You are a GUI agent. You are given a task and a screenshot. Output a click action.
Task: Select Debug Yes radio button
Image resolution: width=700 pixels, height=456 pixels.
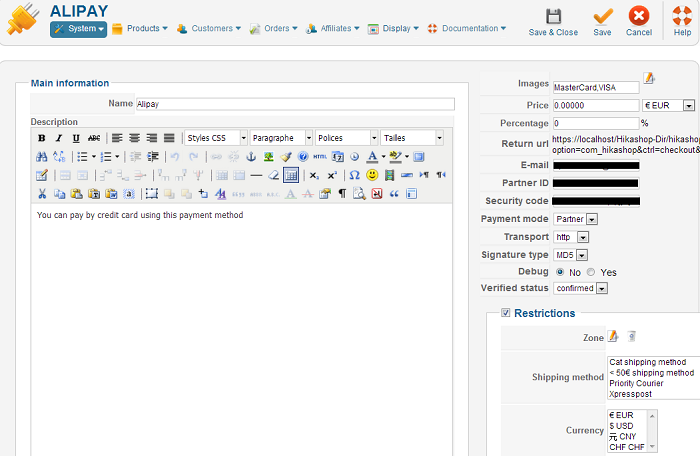coord(591,272)
